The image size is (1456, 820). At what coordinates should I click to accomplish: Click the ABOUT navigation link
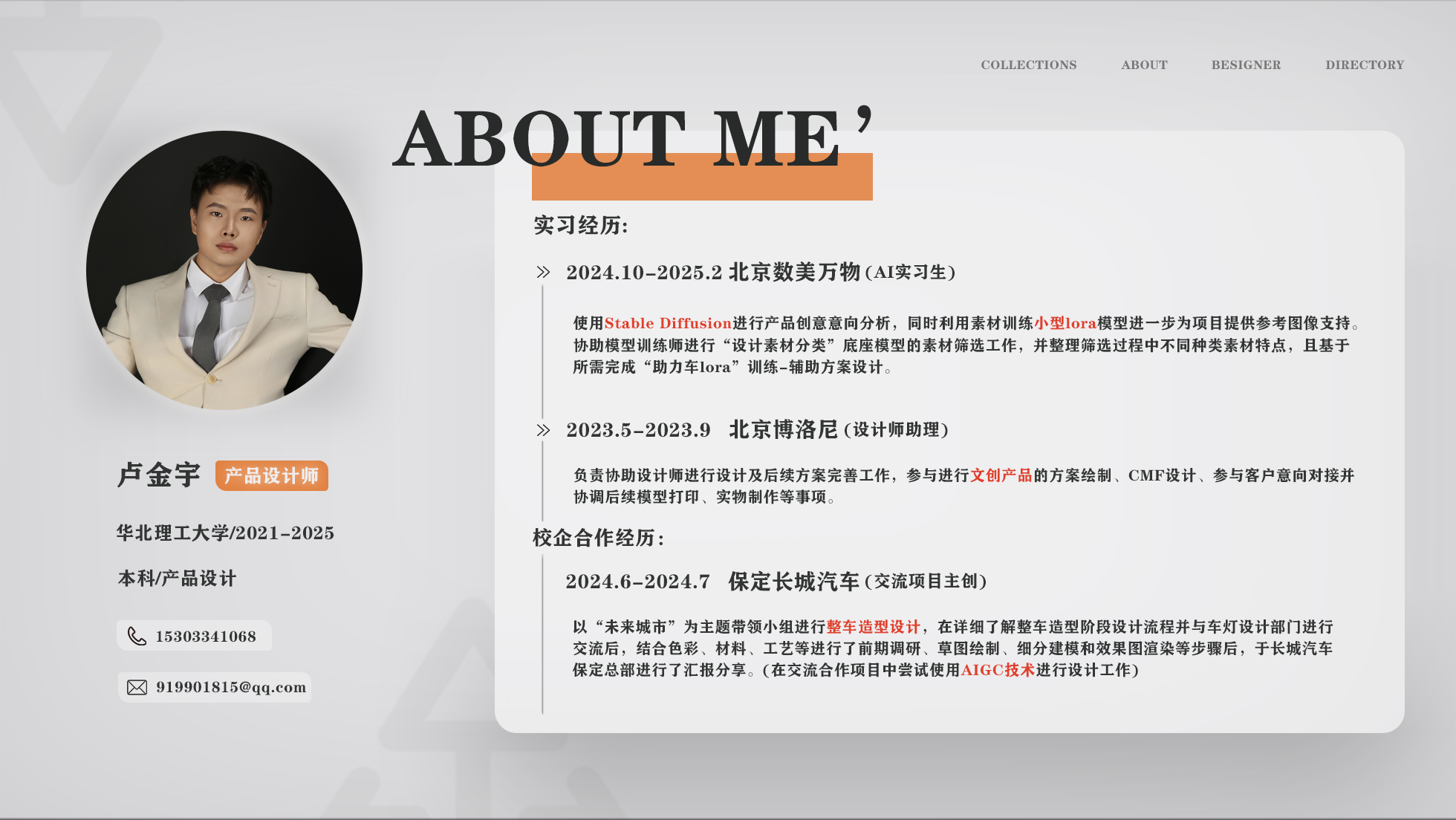pyautogui.click(x=1143, y=65)
